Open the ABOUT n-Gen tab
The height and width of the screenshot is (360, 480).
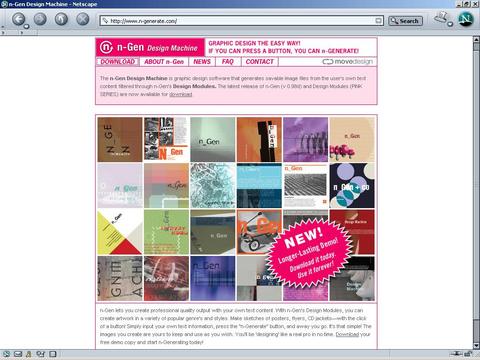point(164,62)
